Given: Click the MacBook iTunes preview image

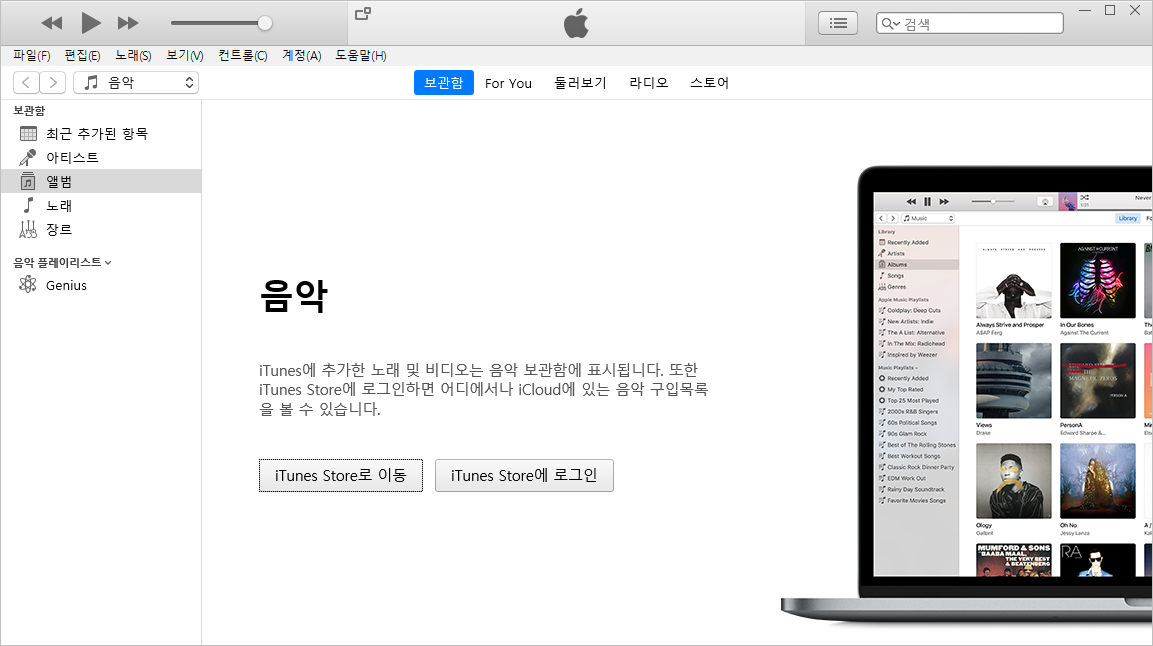Looking at the screenshot, I should coord(967,395).
